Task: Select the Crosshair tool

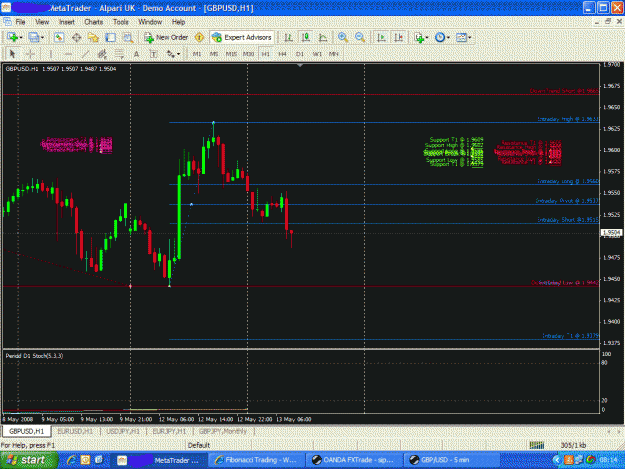Action: pyautogui.click(x=30, y=54)
